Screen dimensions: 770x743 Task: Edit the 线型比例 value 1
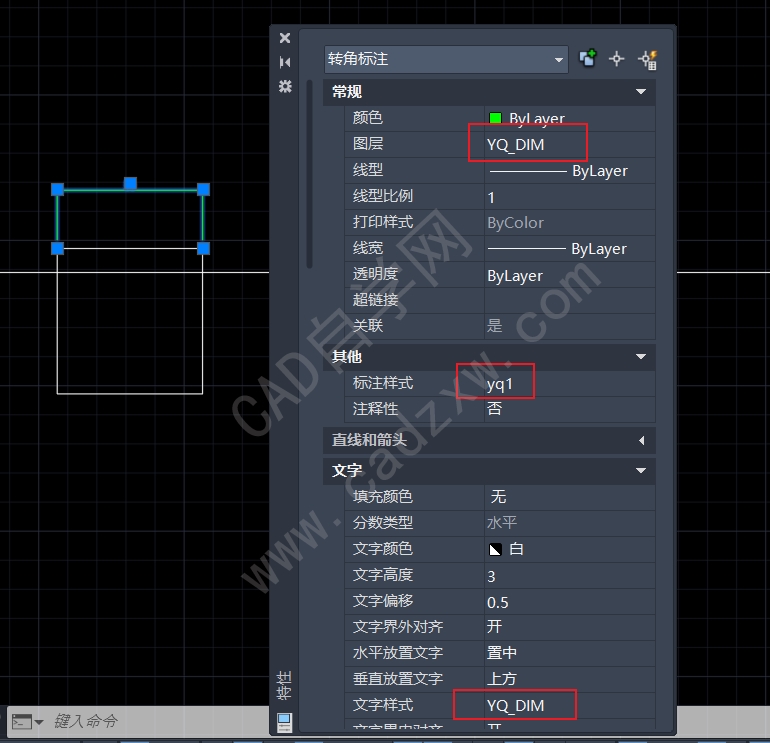click(x=570, y=197)
